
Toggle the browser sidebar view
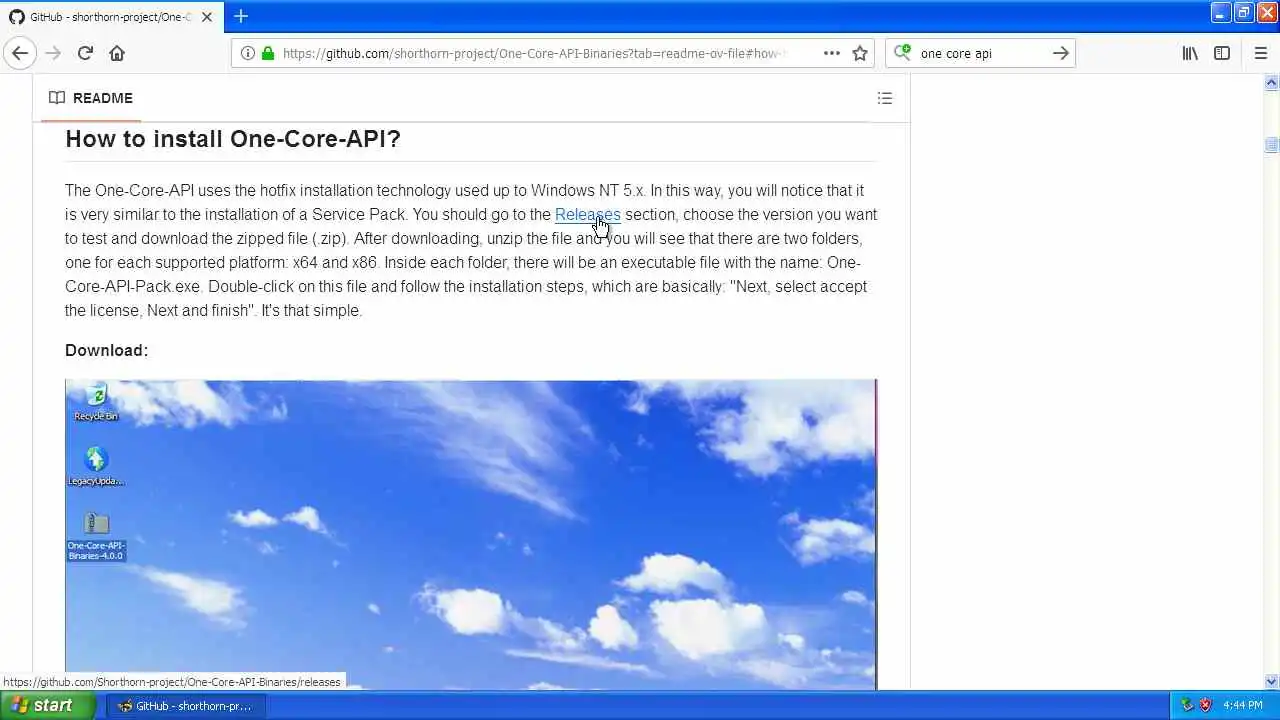pyautogui.click(x=1222, y=53)
